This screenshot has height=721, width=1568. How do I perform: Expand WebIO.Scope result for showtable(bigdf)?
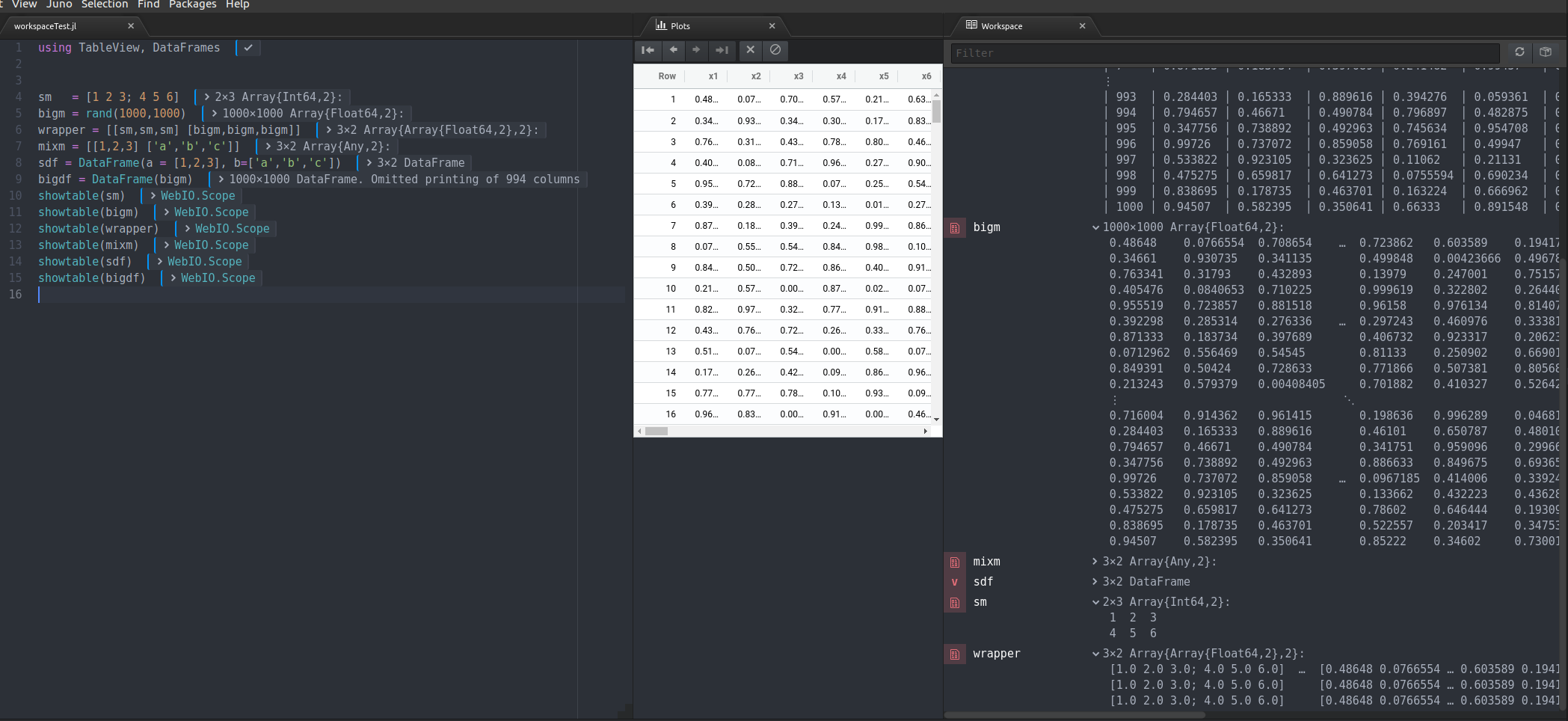click(x=173, y=278)
